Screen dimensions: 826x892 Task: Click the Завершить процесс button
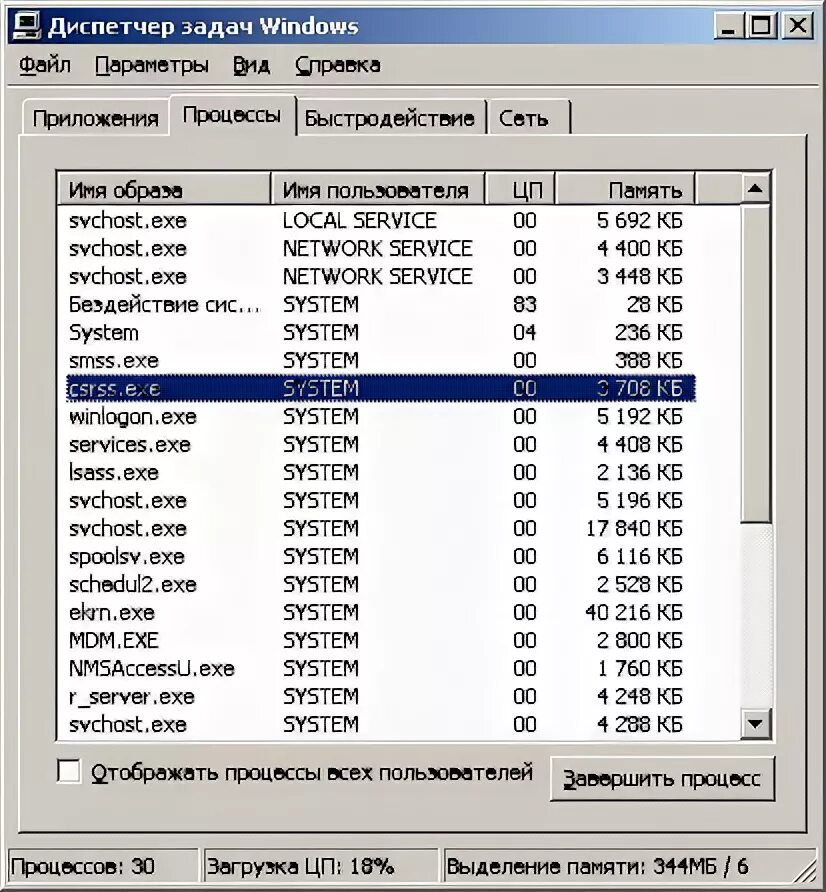[662, 778]
